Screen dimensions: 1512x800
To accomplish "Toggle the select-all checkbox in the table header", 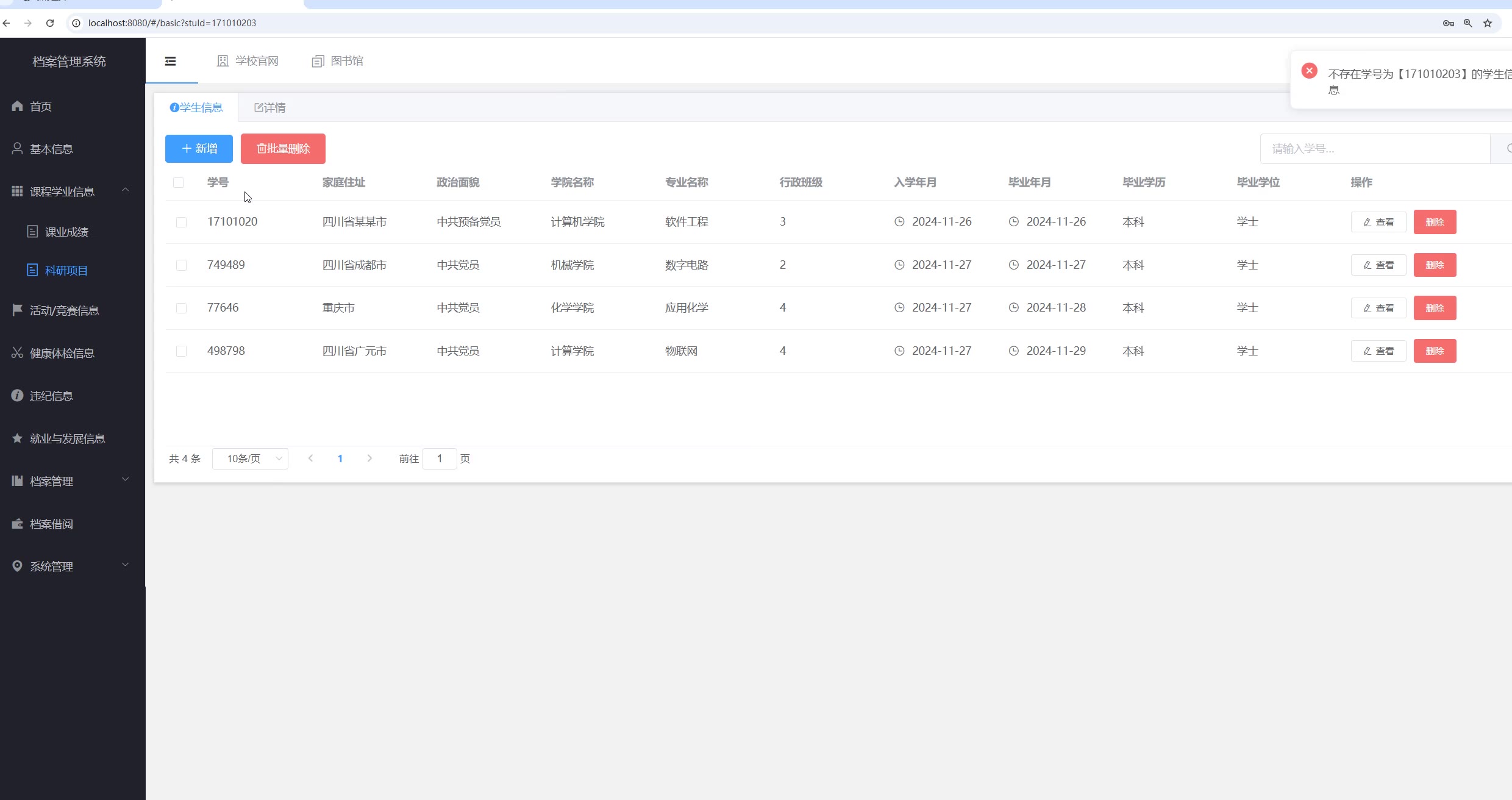I will tap(178, 182).
